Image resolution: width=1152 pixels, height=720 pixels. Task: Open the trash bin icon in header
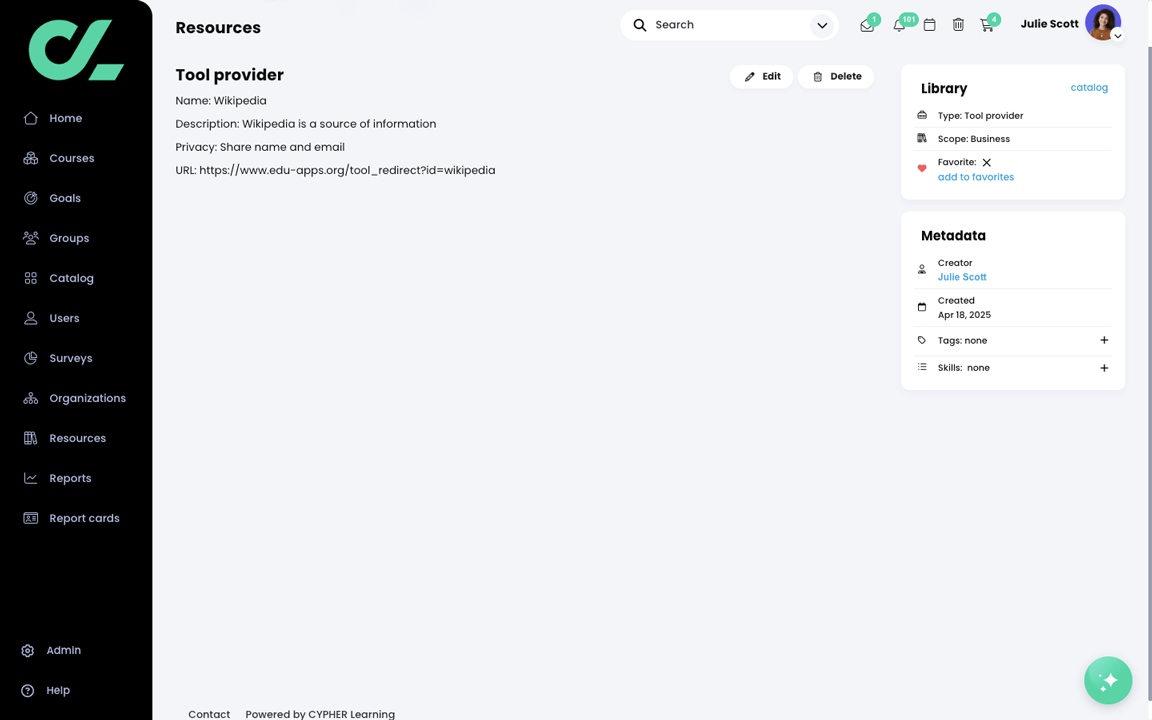958,25
